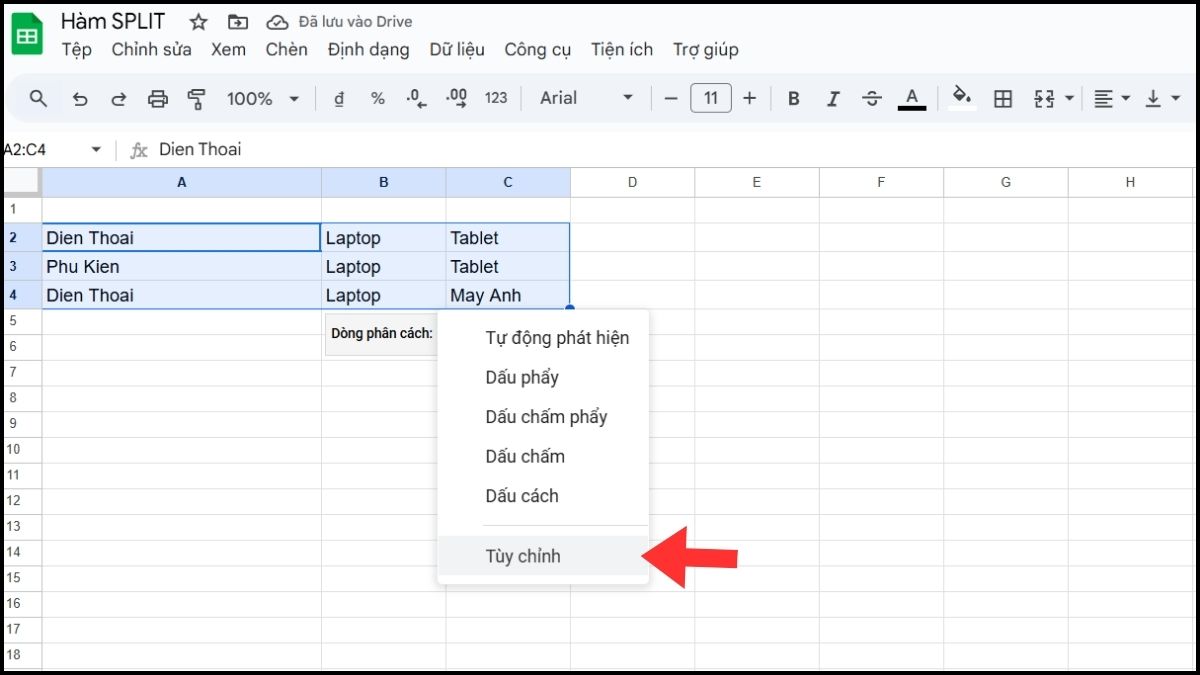Select the italic formatting icon
The image size is (1200, 675).
pos(832,98)
